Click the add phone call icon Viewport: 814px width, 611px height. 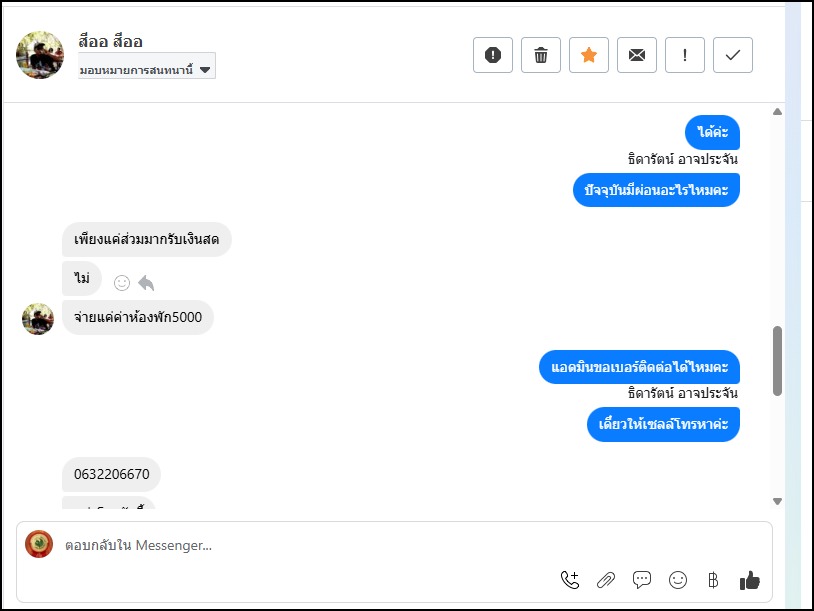click(x=570, y=579)
